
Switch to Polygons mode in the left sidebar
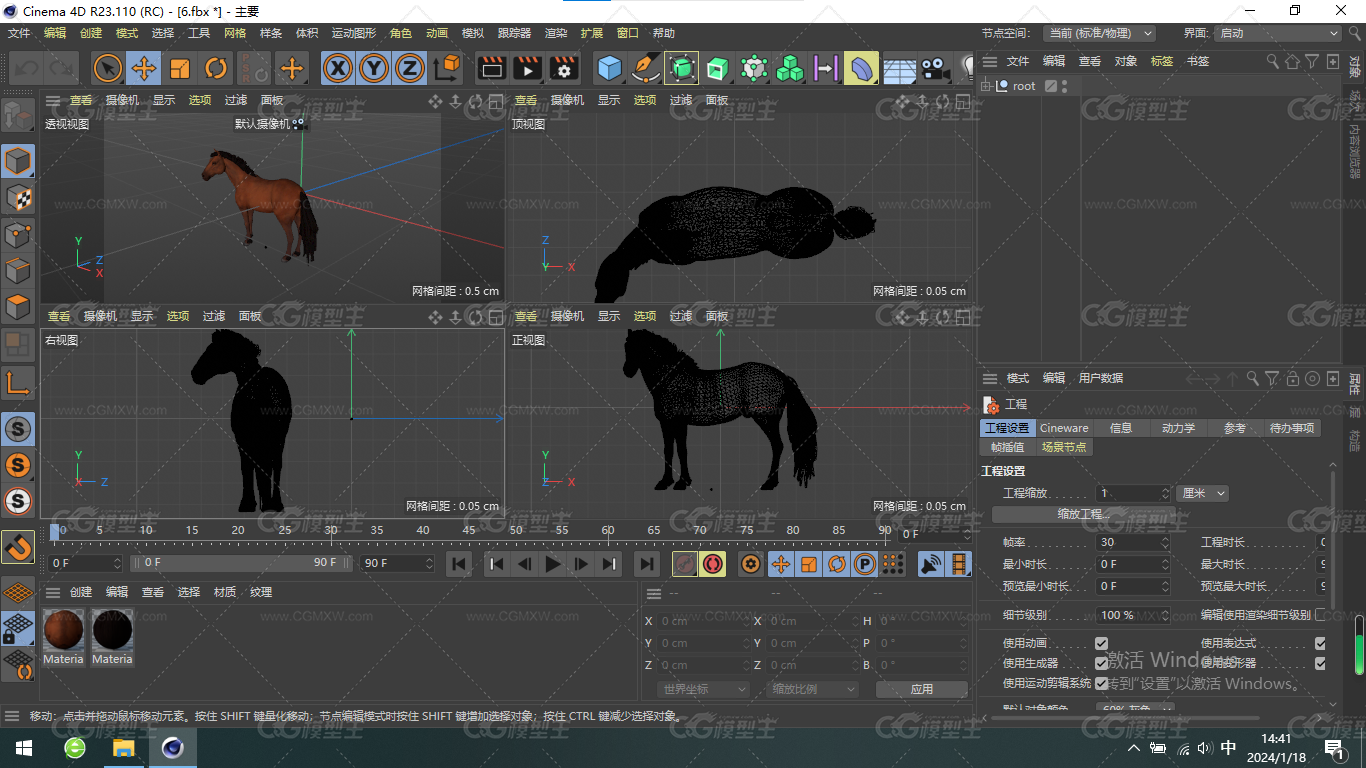coord(18,306)
